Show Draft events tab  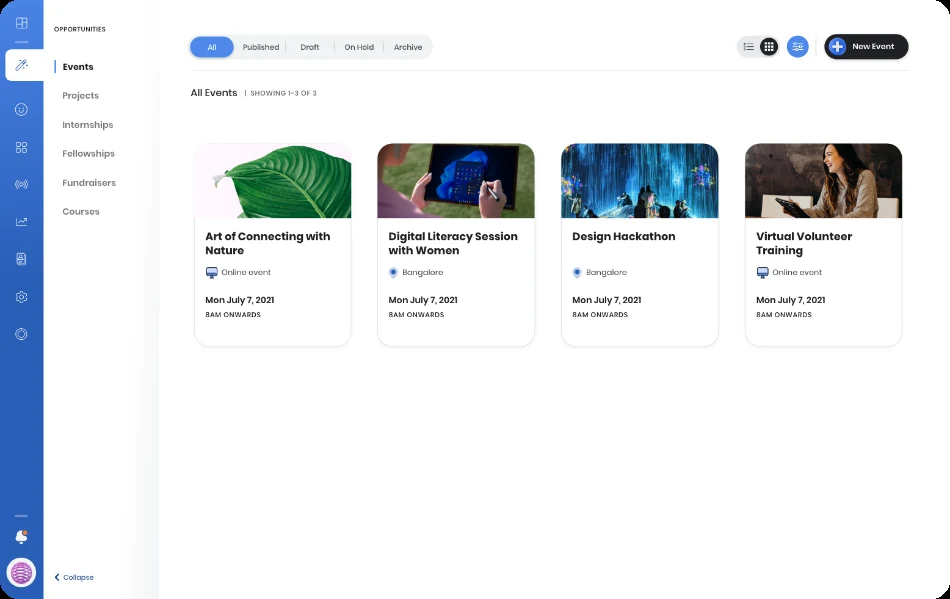[x=310, y=47]
